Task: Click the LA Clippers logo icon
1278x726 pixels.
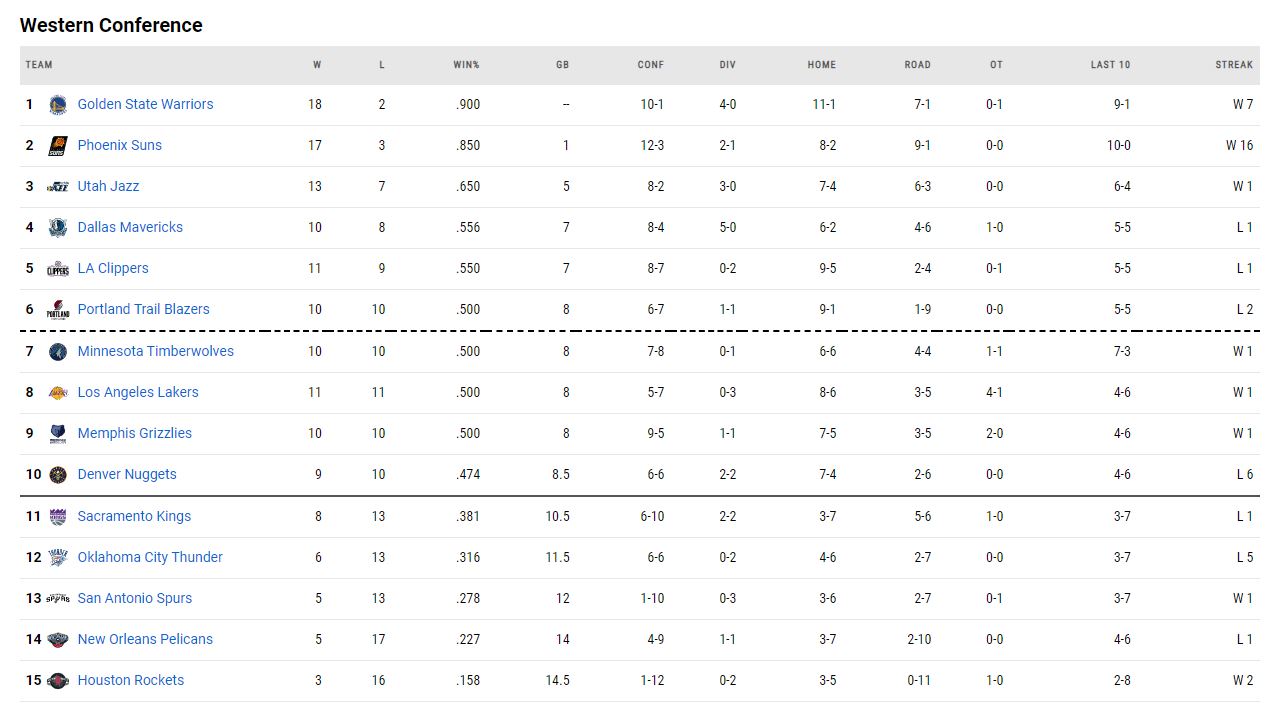Action: 58,269
